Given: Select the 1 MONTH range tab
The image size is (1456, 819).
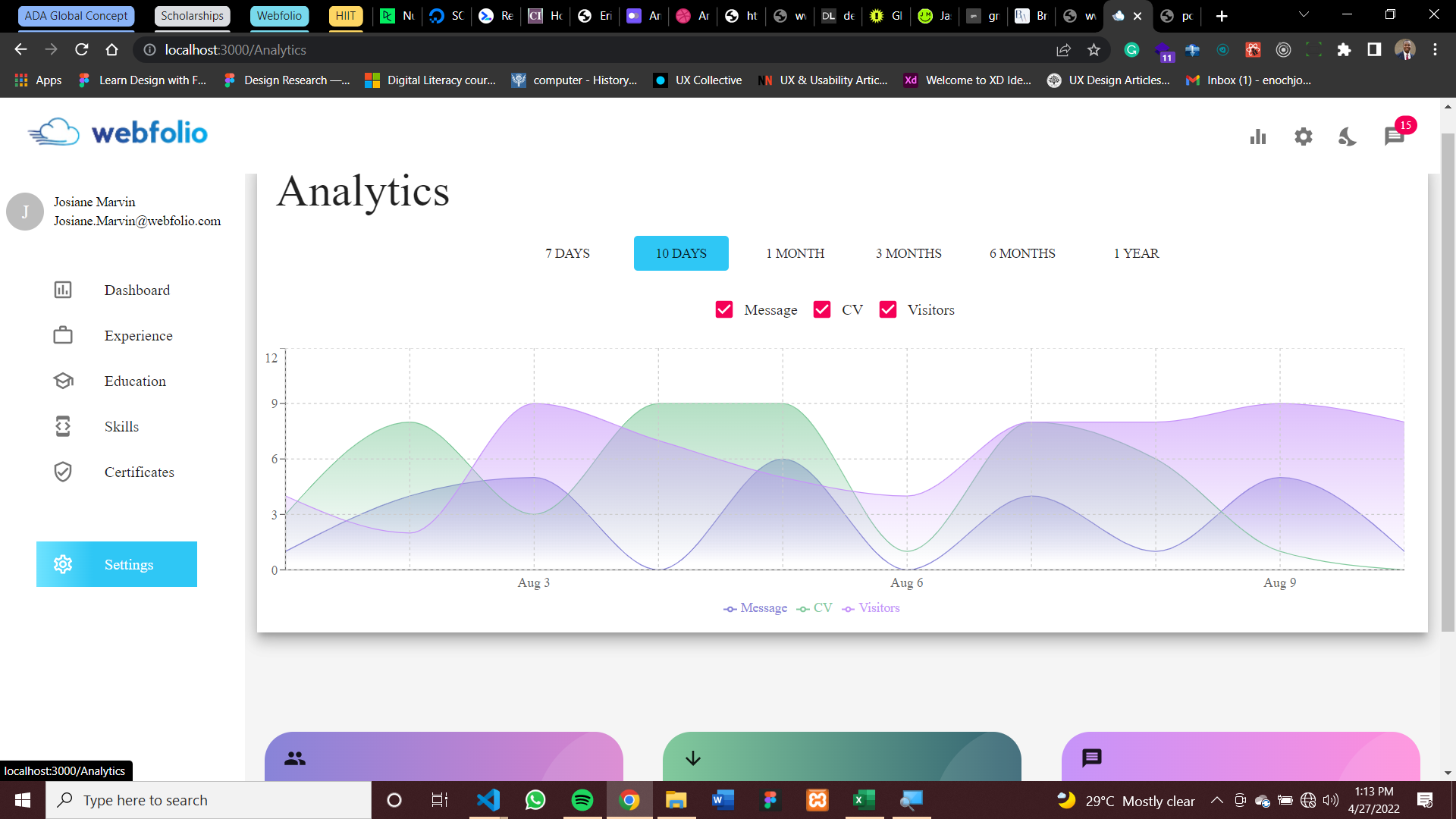Looking at the screenshot, I should [795, 253].
